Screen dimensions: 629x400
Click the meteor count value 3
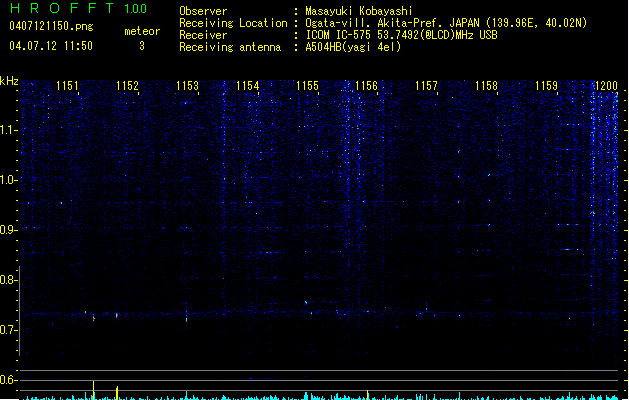[142, 46]
